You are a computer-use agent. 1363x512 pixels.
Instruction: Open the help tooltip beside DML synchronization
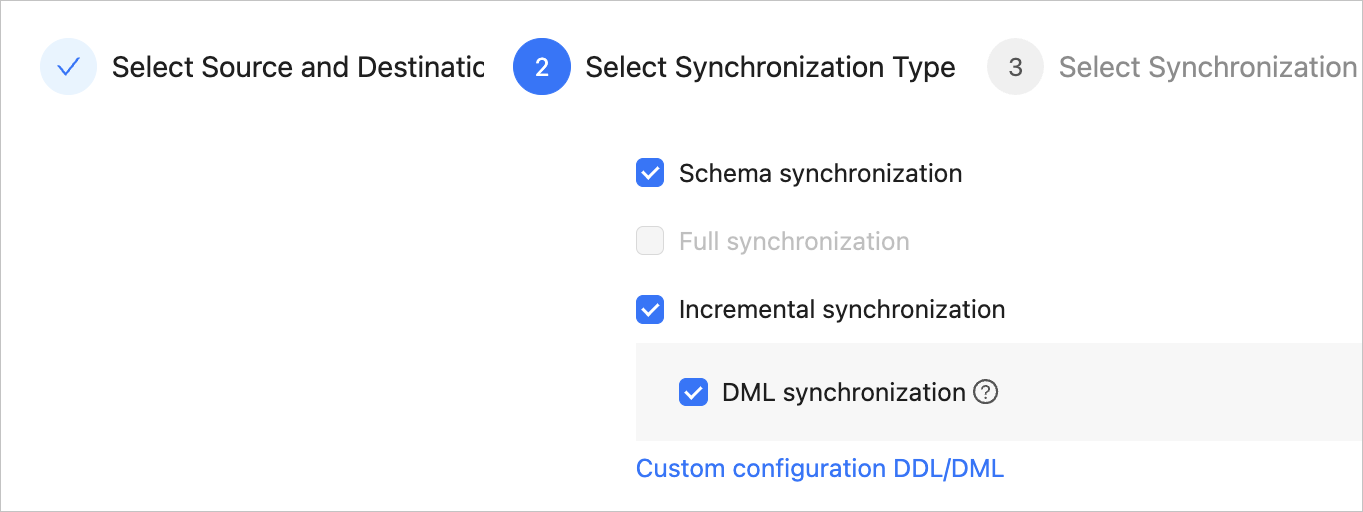click(x=985, y=392)
